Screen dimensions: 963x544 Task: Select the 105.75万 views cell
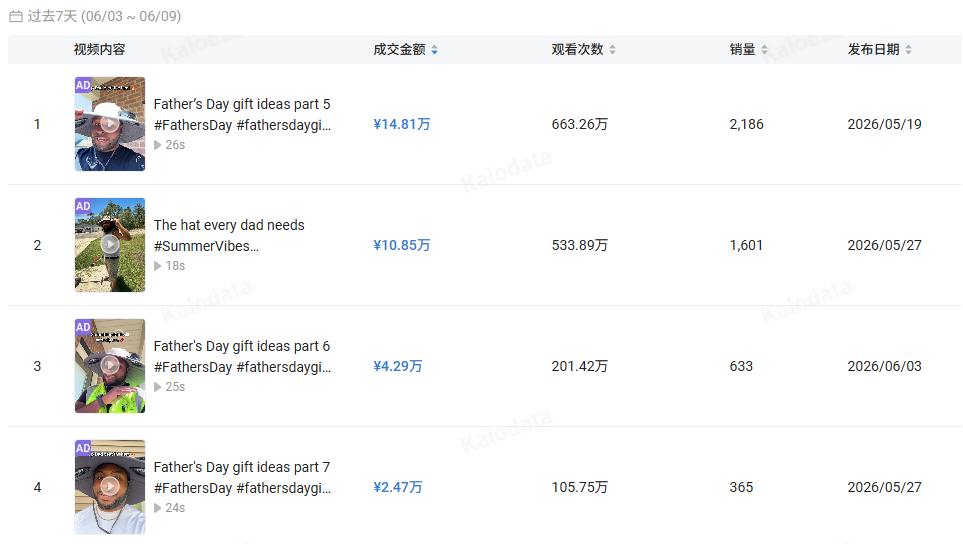[x=580, y=487]
